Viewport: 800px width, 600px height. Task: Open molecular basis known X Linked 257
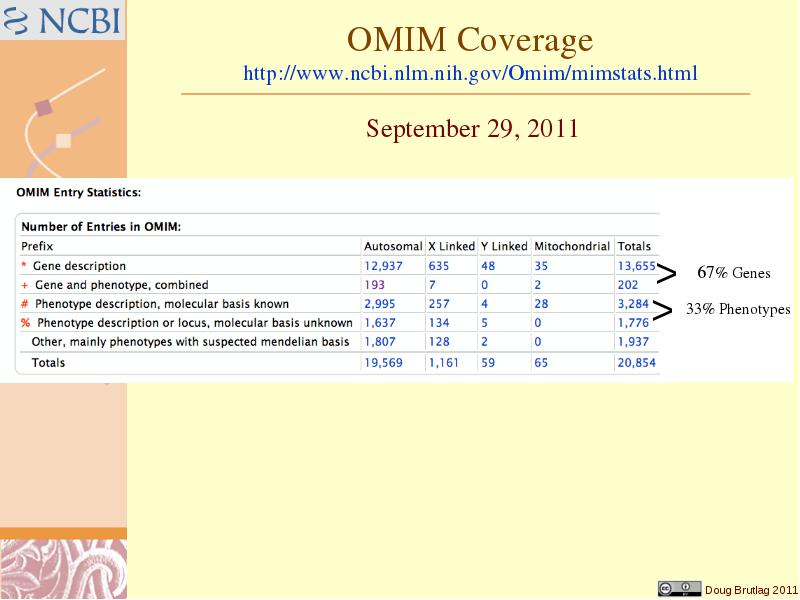pos(439,304)
